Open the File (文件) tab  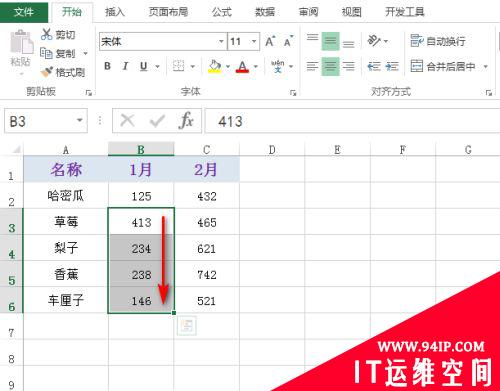click(x=24, y=12)
